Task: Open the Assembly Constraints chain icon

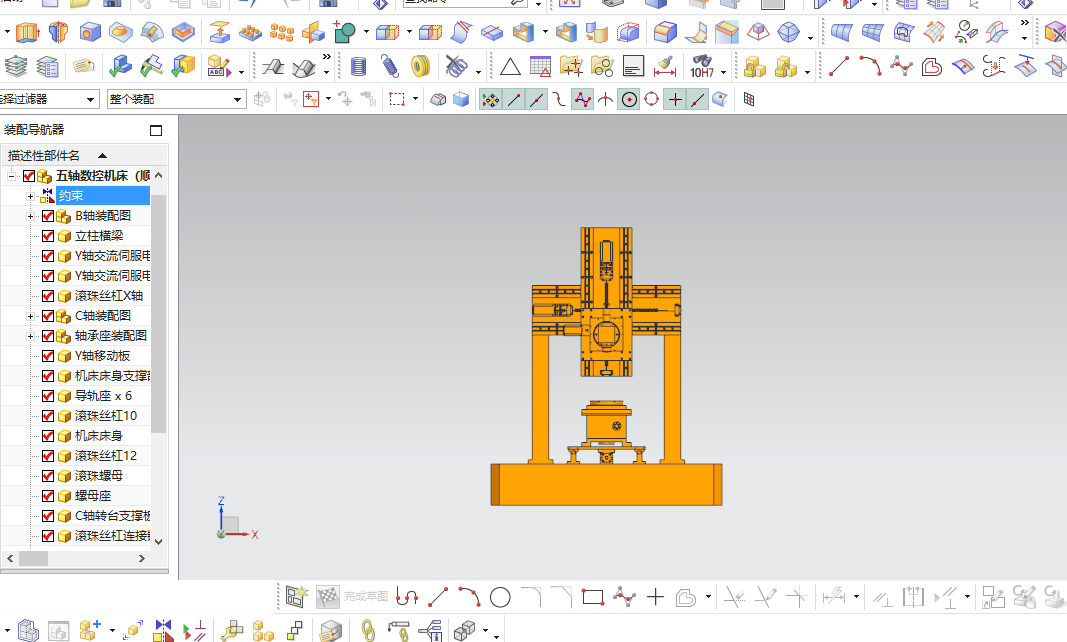Action: (367, 630)
